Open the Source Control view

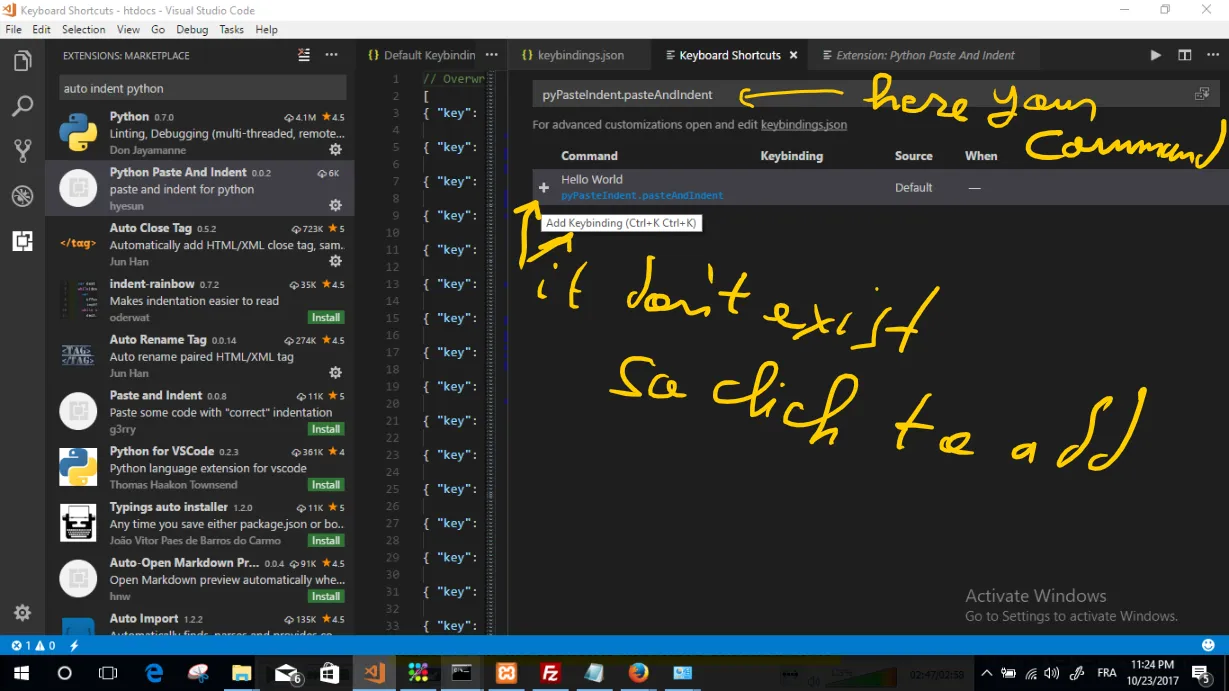(x=22, y=151)
